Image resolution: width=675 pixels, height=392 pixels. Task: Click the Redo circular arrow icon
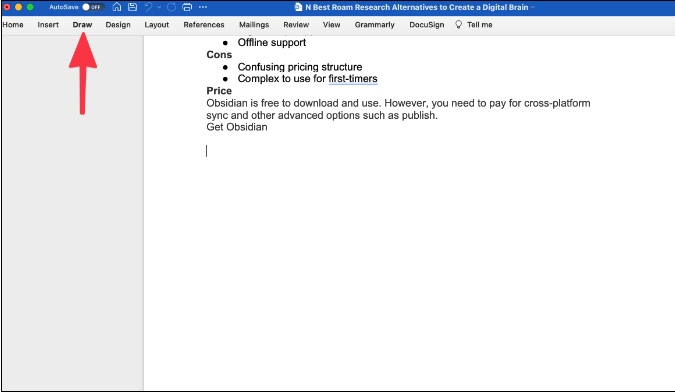pos(171,7)
